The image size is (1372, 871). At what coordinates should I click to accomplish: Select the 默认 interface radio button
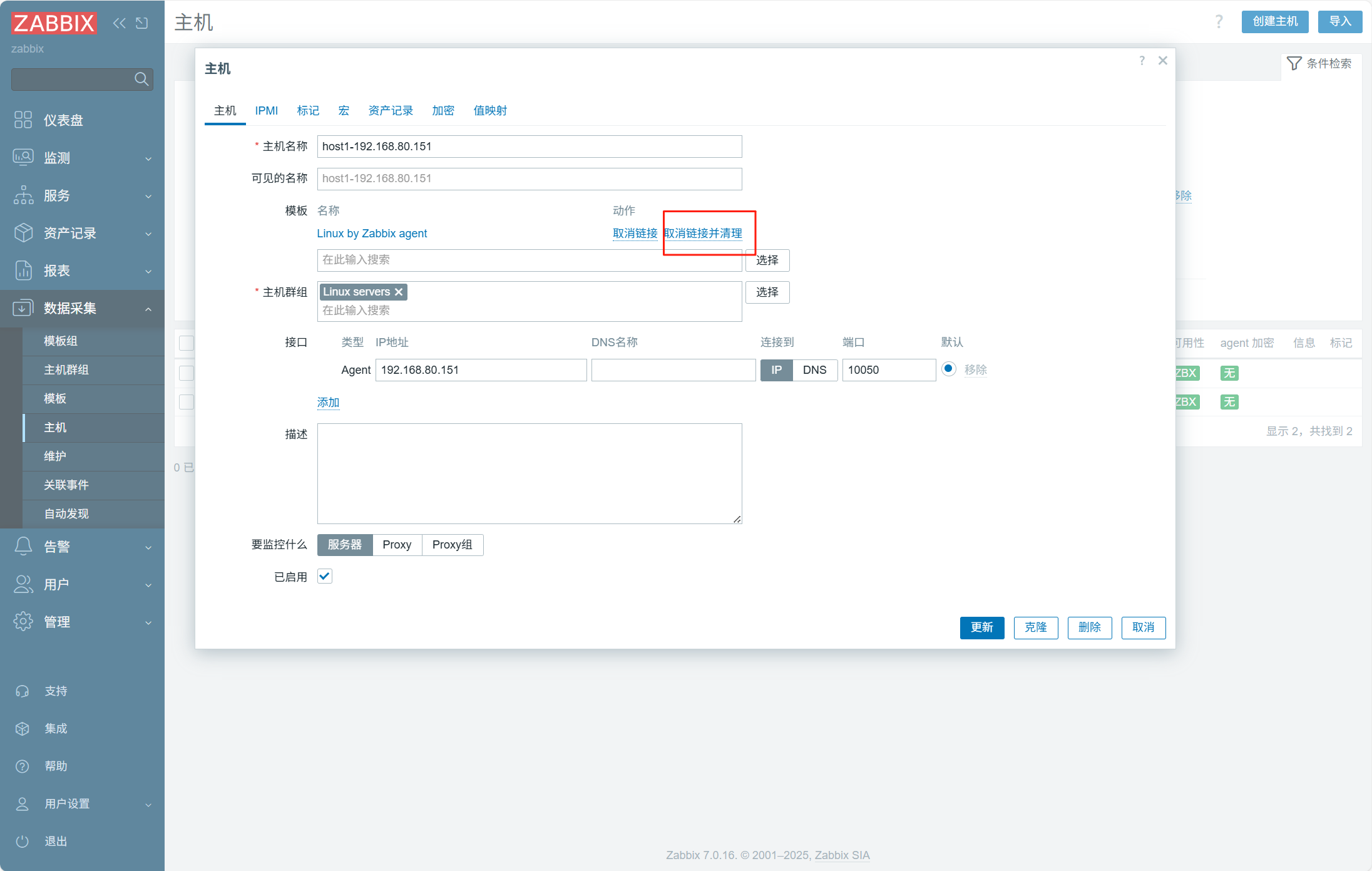pos(949,369)
